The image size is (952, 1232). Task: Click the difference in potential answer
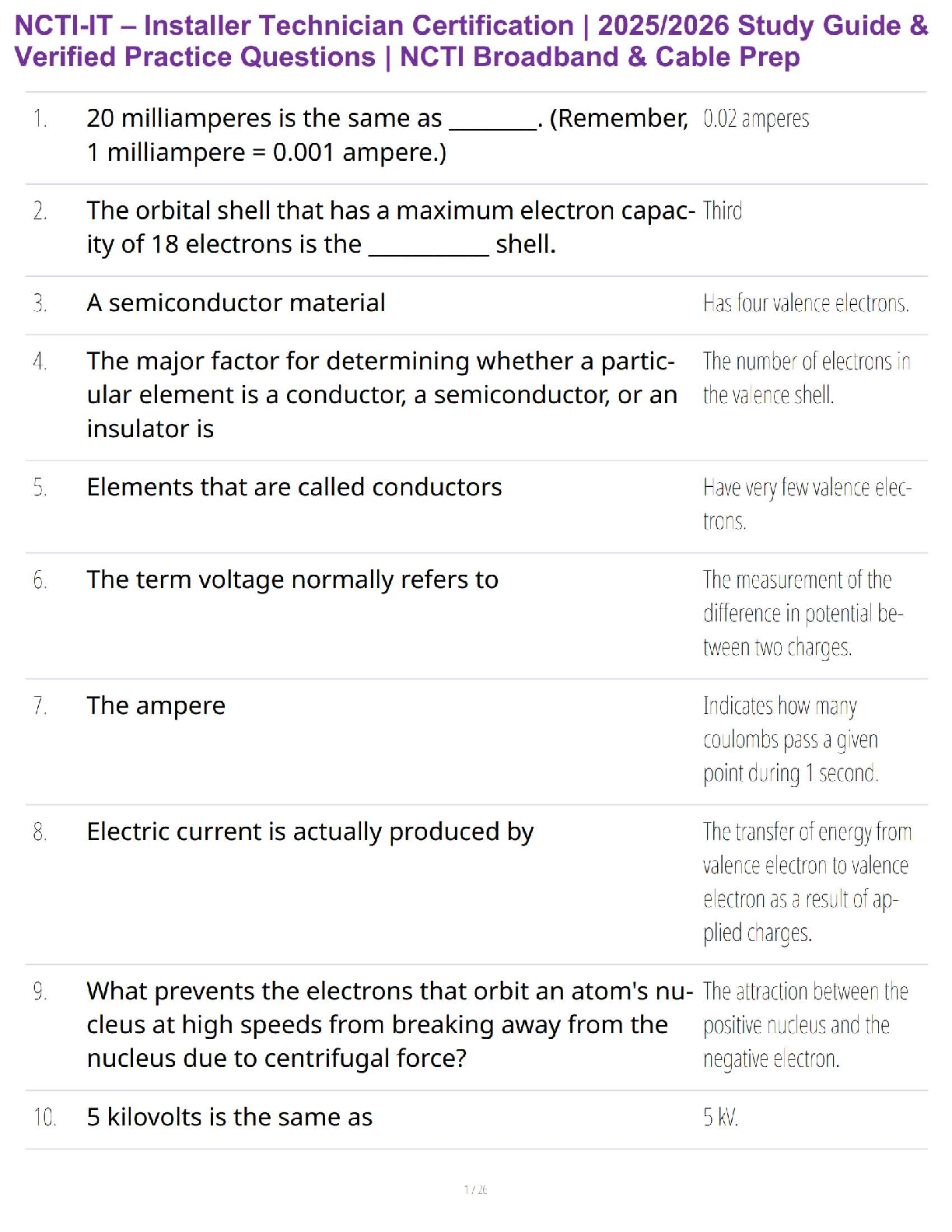pos(803,614)
